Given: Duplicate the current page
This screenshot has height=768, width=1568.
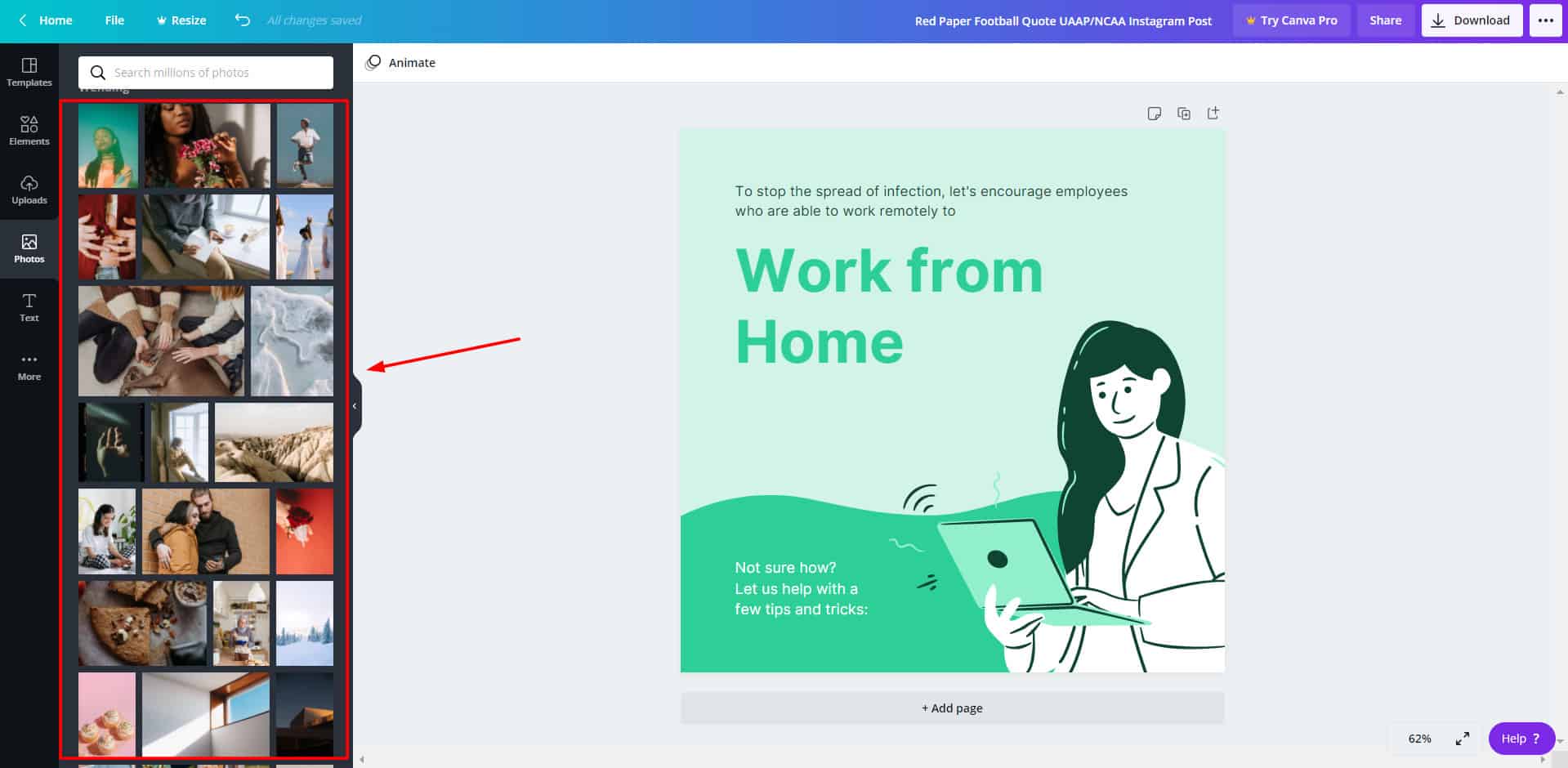Looking at the screenshot, I should (x=1184, y=114).
